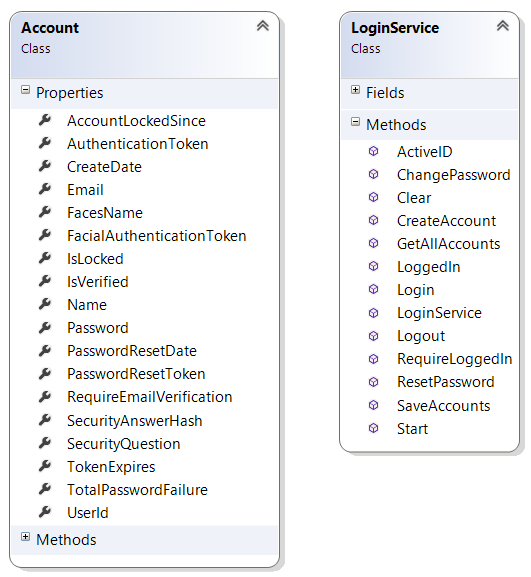This screenshot has height=577, width=531.
Task: Click the method cube icon beside ChangePassword
Action: click(x=374, y=174)
